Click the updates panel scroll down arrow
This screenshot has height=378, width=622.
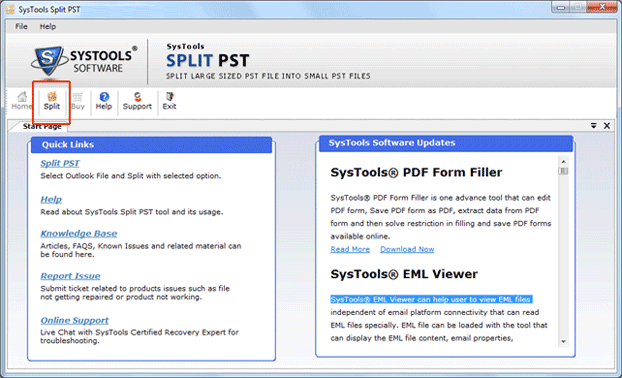point(563,342)
